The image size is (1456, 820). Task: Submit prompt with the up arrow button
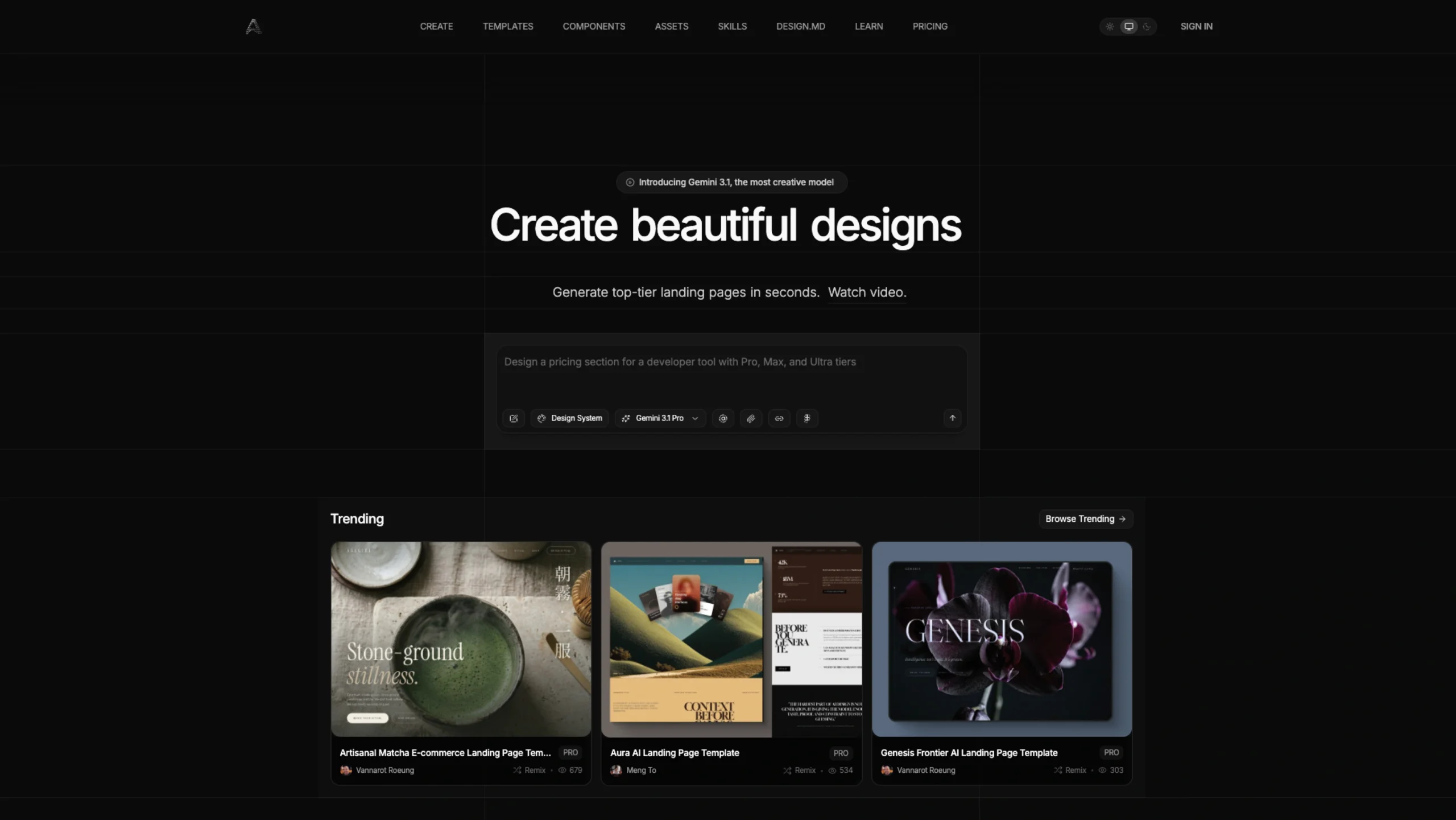click(953, 418)
